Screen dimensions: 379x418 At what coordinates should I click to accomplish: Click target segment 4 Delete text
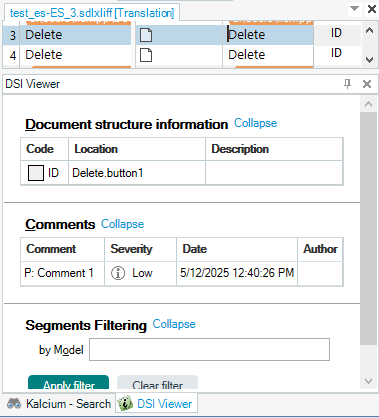tap(247, 55)
